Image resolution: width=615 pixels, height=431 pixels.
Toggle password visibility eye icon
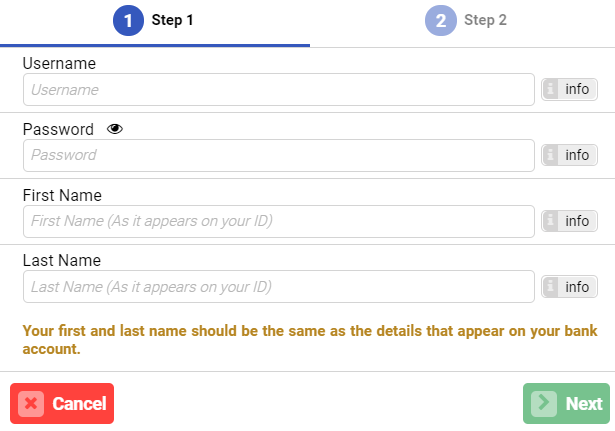(x=115, y=129)
